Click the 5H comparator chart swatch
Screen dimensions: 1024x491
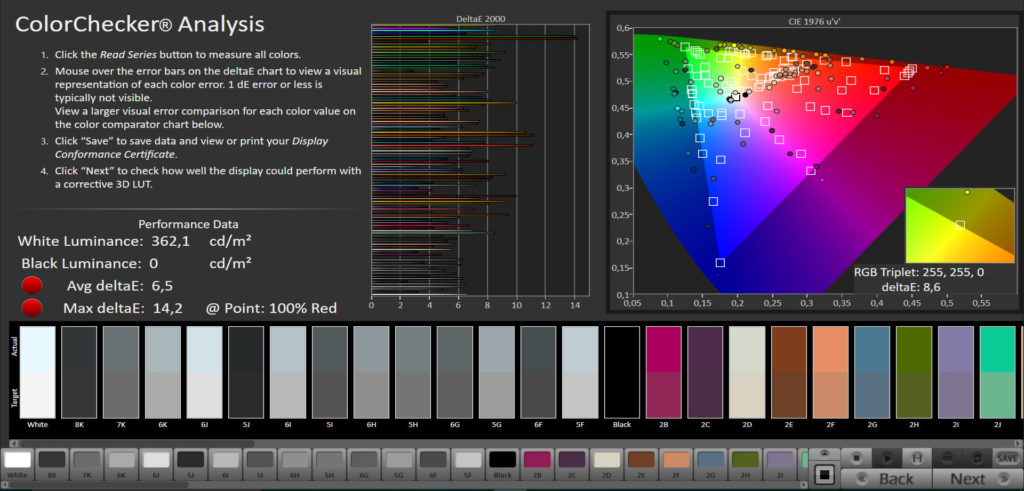click(413, 372)
